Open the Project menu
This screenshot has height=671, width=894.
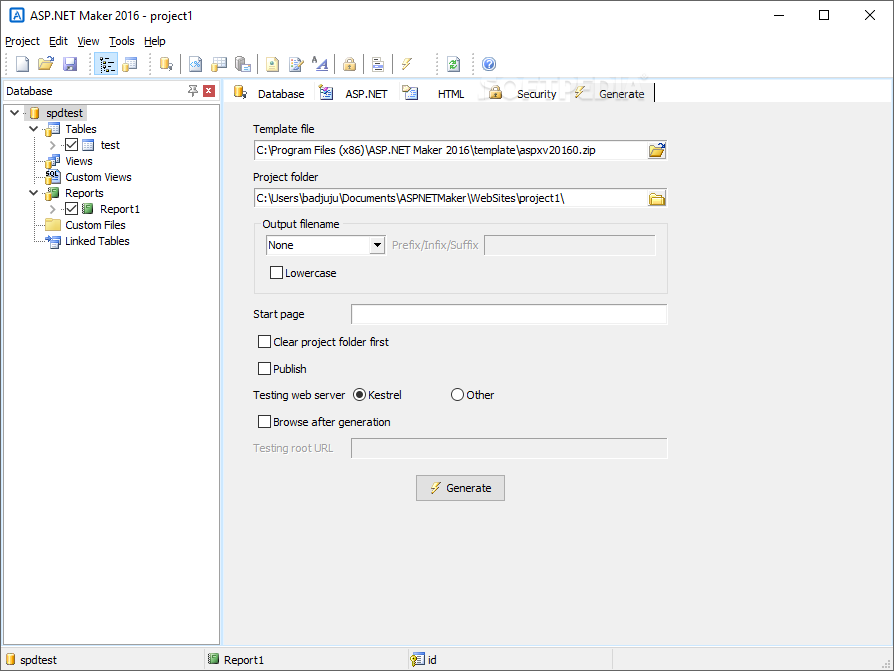[22, 41]
